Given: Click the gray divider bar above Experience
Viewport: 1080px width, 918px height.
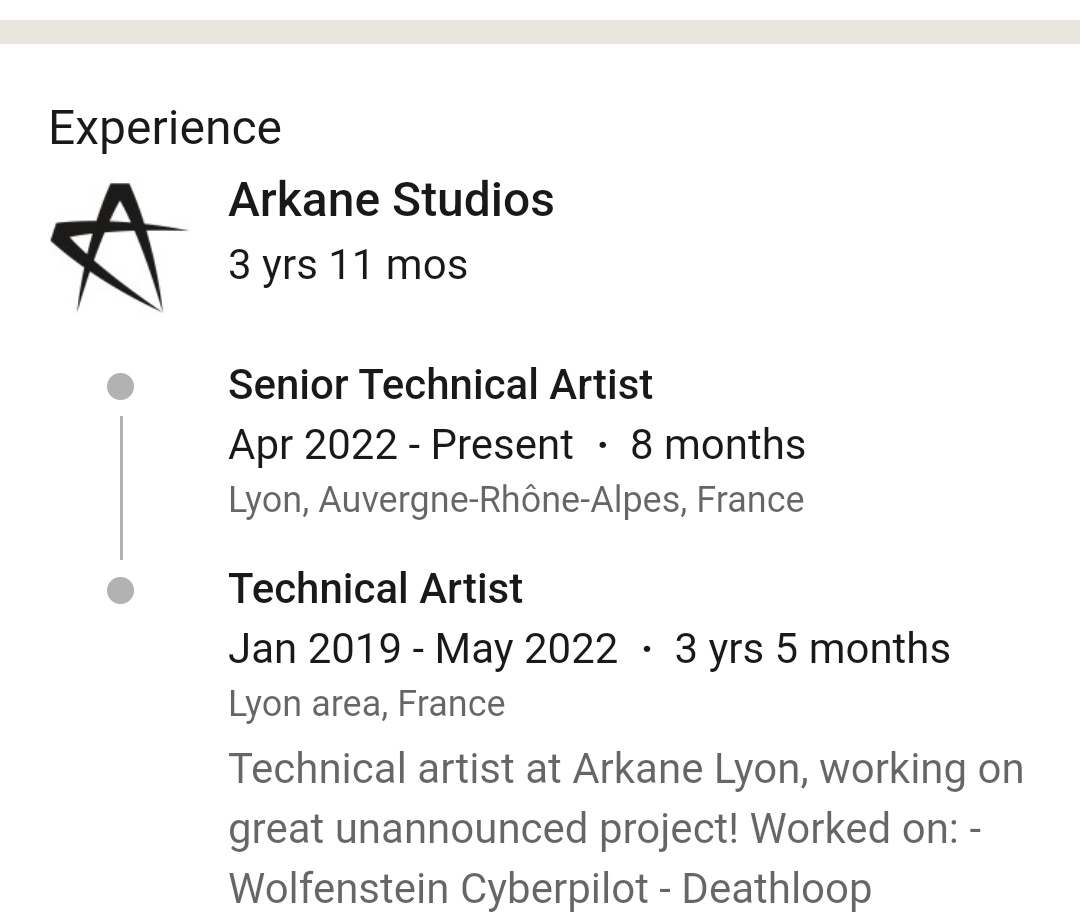Looking at the screenshot, I should click(540, 32).
